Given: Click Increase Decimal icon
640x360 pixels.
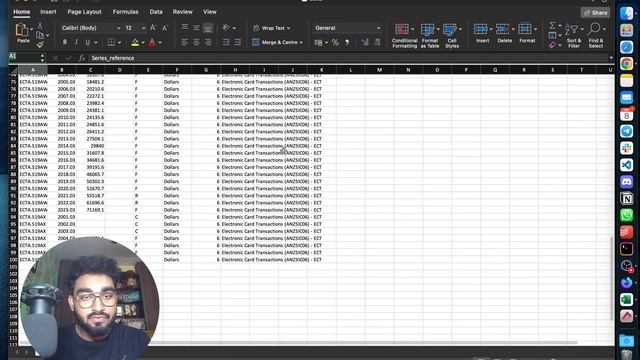Looking at the screenshot, I should pos(365,42).
